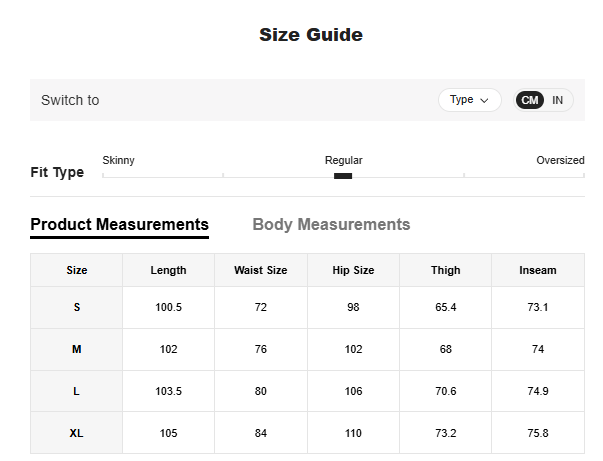603x461 pixels.
Task: Switch units to CM
Action: click(x=530, y=100)
